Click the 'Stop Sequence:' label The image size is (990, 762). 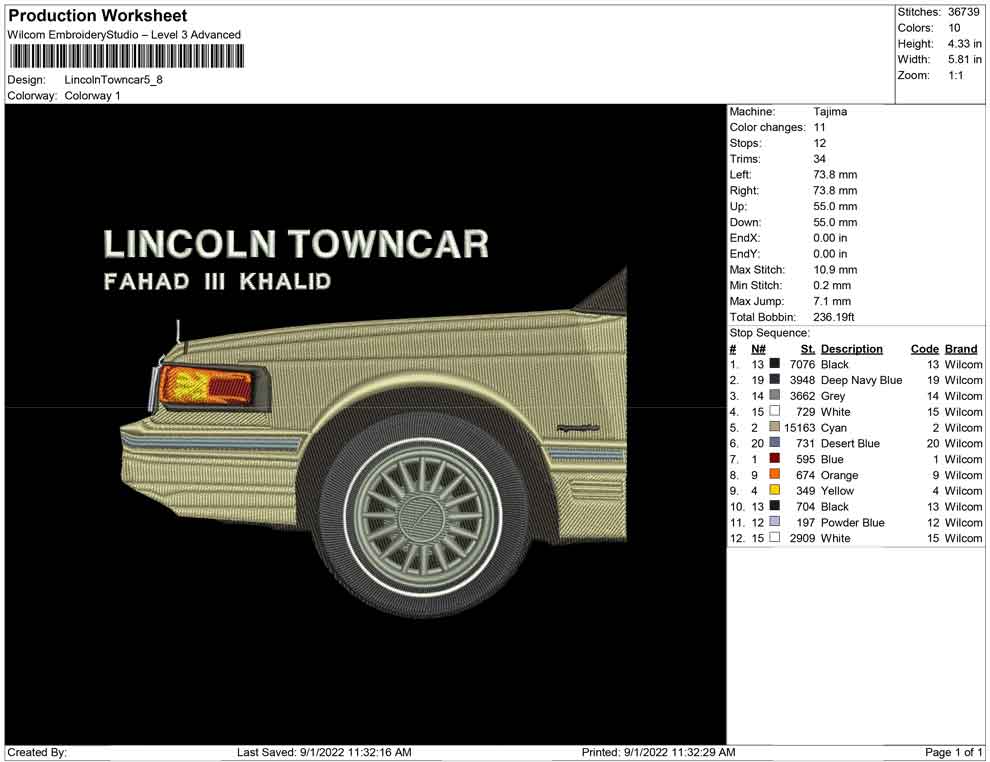769,333
